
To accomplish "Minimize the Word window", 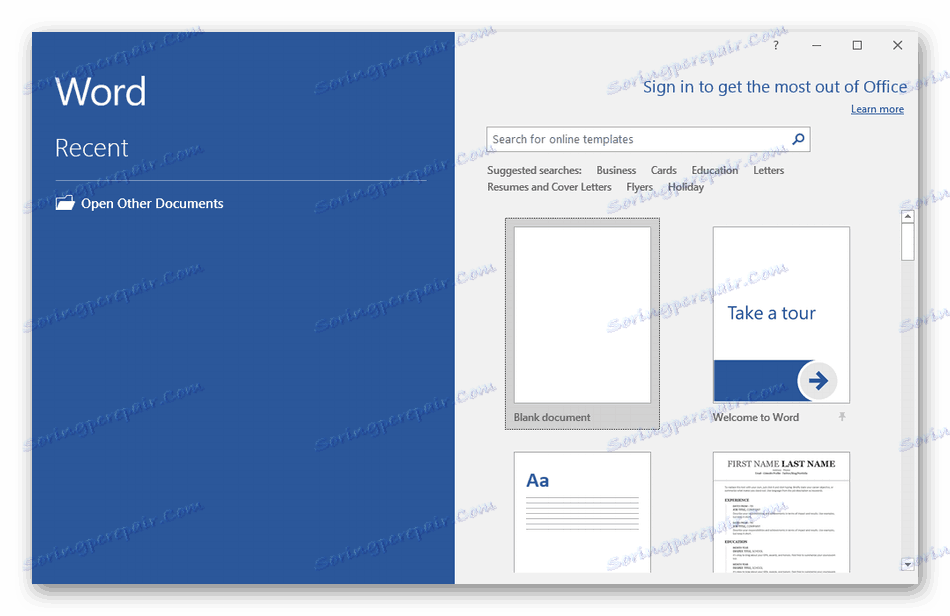I will 817,45.
